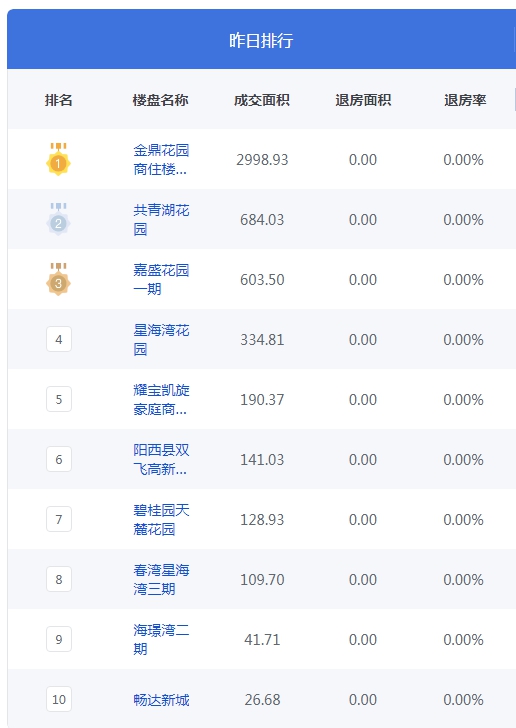516x728 pixels.
Task: Click the rank 9 badge
Action: pos(59,639)
